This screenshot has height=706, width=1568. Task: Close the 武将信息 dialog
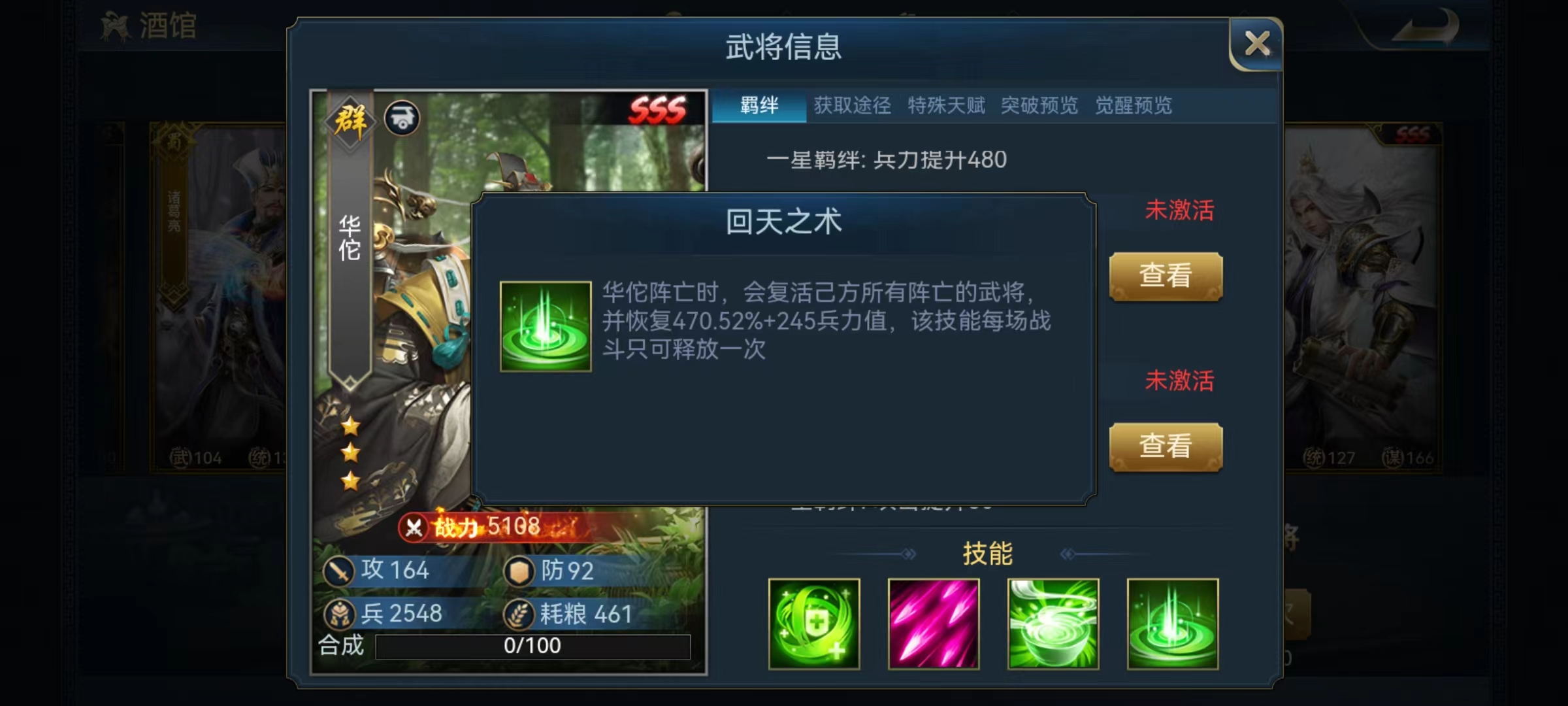(1256, 44)
